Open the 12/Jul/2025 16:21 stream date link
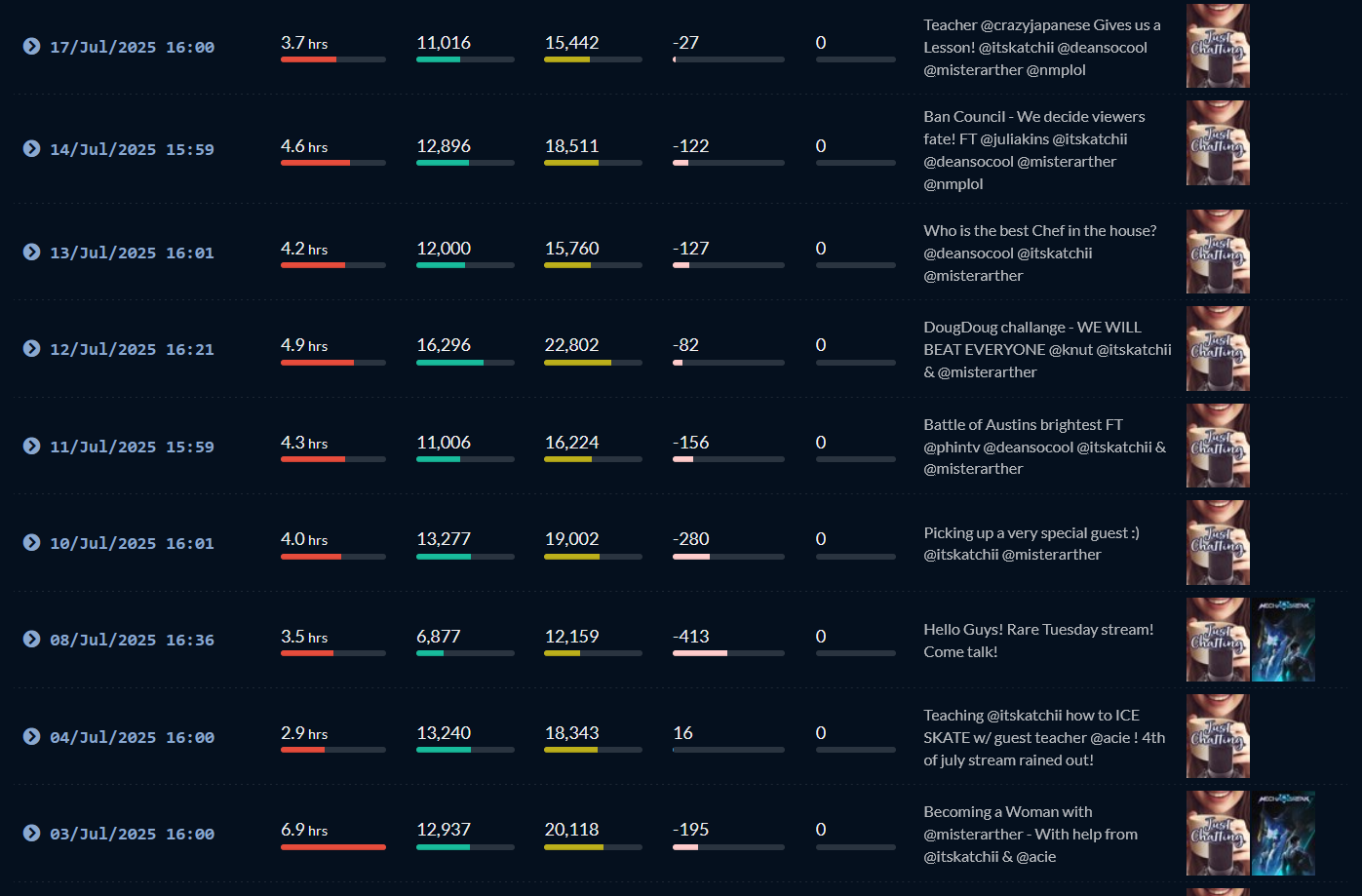1362x896 pixels. [132, 349]
